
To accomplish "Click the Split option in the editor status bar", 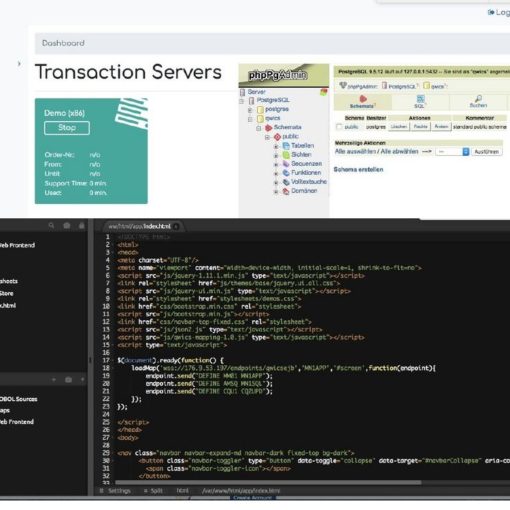I will (153, 491).
